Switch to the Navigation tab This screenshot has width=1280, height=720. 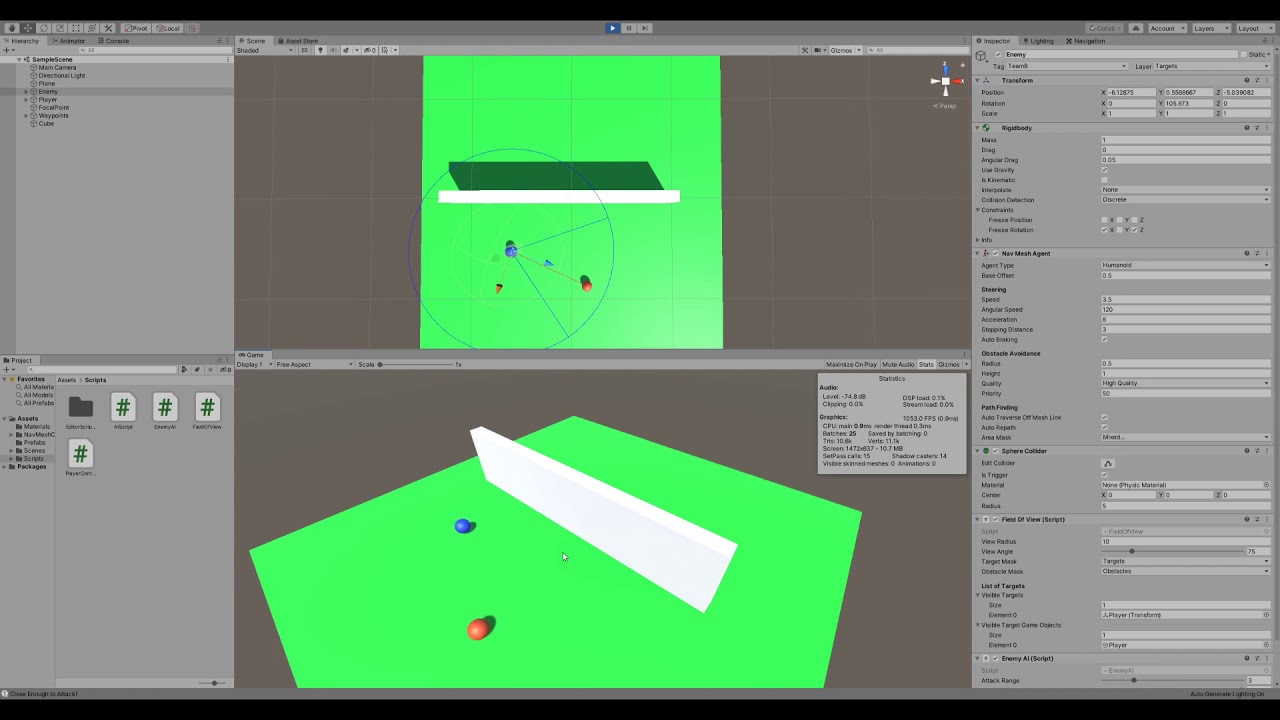point(1086,41)
